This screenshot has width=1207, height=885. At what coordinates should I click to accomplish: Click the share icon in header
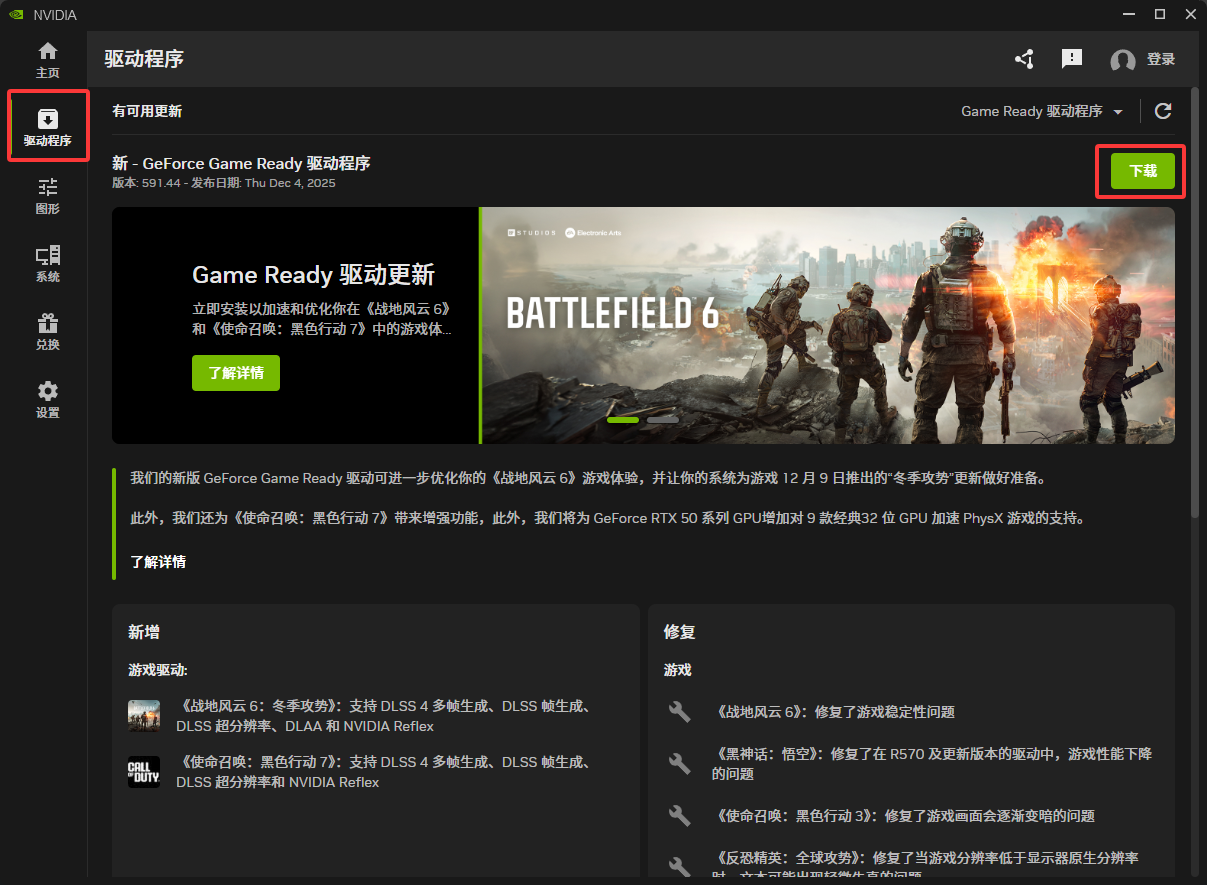point(1024,59)
